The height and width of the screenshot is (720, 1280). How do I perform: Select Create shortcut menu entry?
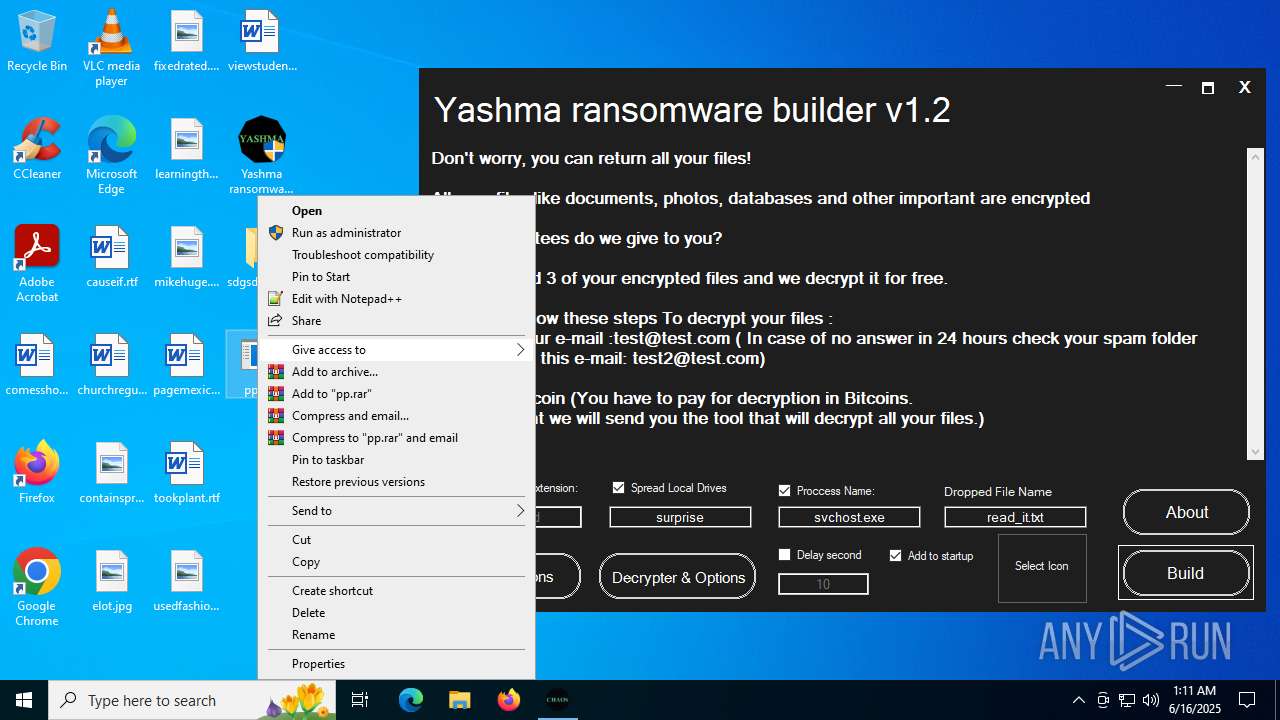[396, 591]
